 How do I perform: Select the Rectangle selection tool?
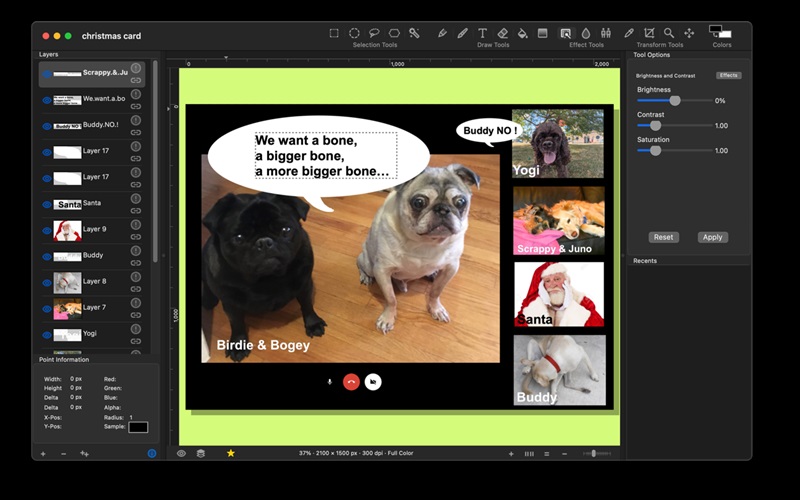tap(334, 33)
